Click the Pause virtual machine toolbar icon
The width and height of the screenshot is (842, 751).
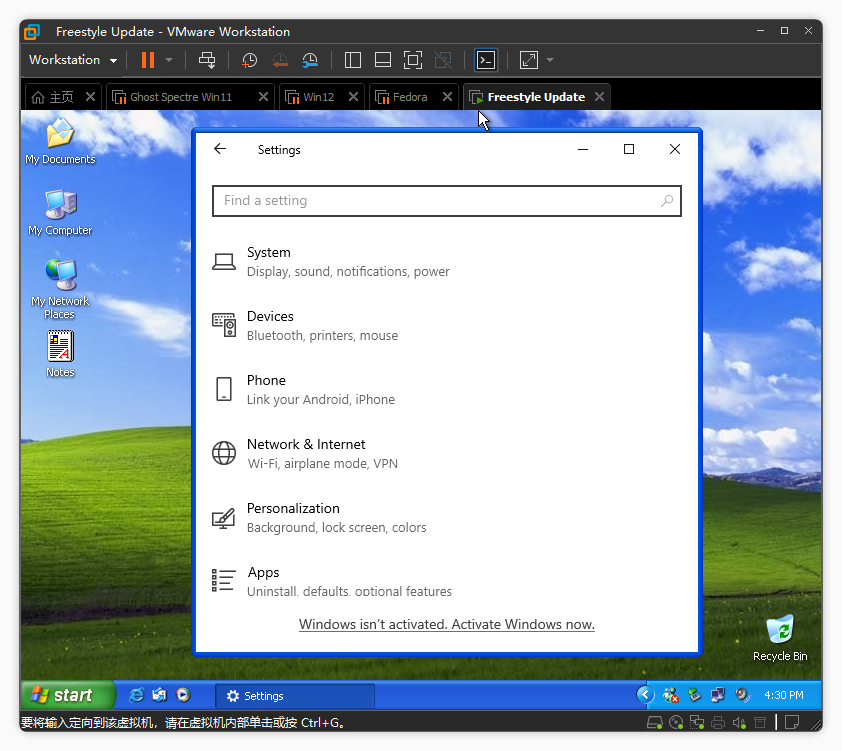point(147,60)
